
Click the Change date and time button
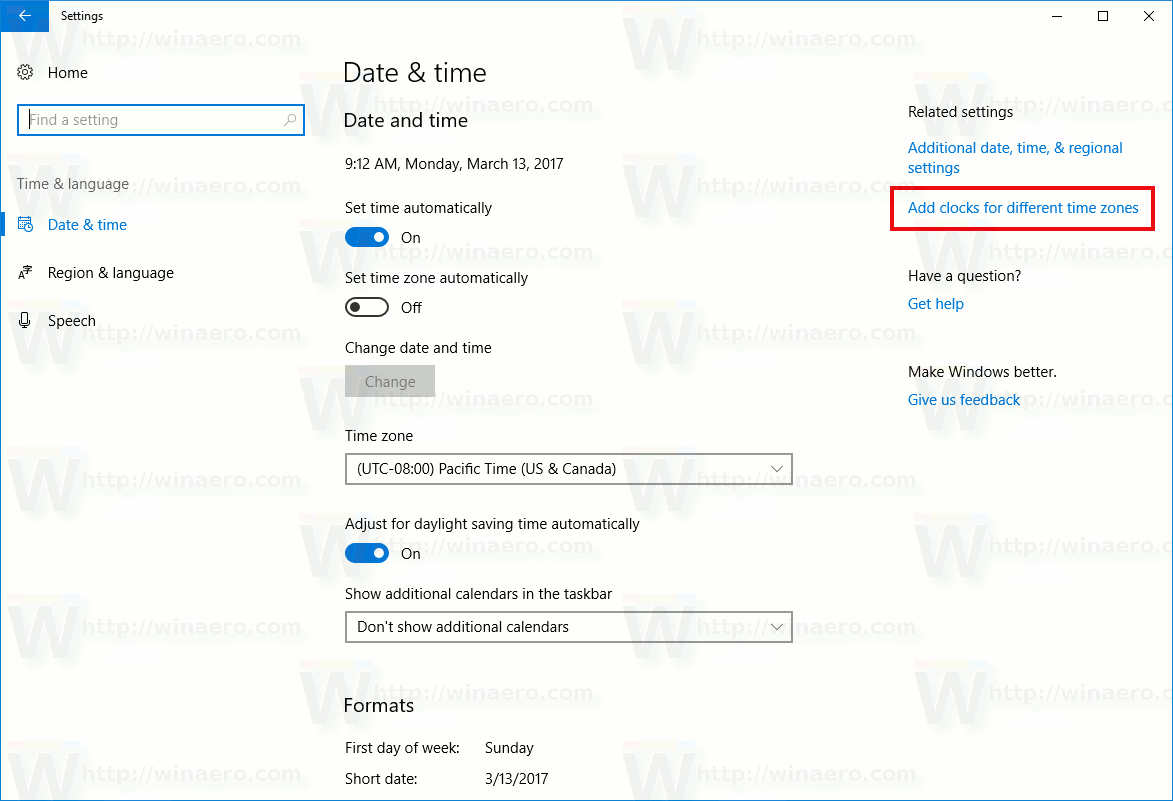(x=389, y=381)
